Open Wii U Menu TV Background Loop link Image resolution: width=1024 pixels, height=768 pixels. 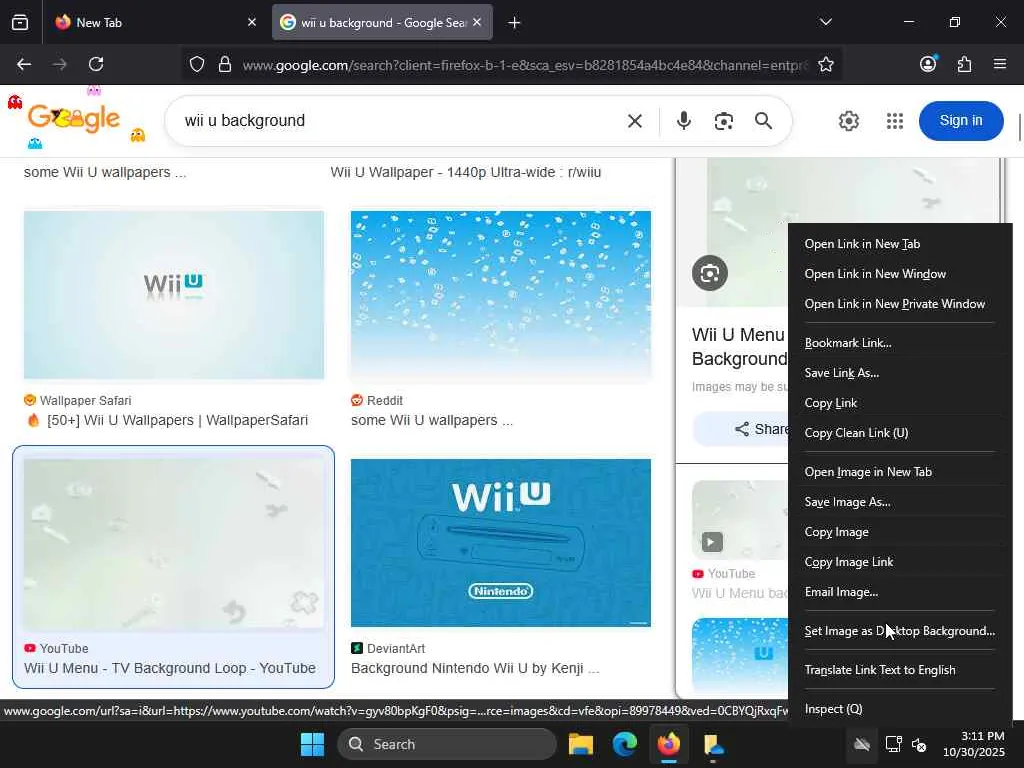coord(170,668)
